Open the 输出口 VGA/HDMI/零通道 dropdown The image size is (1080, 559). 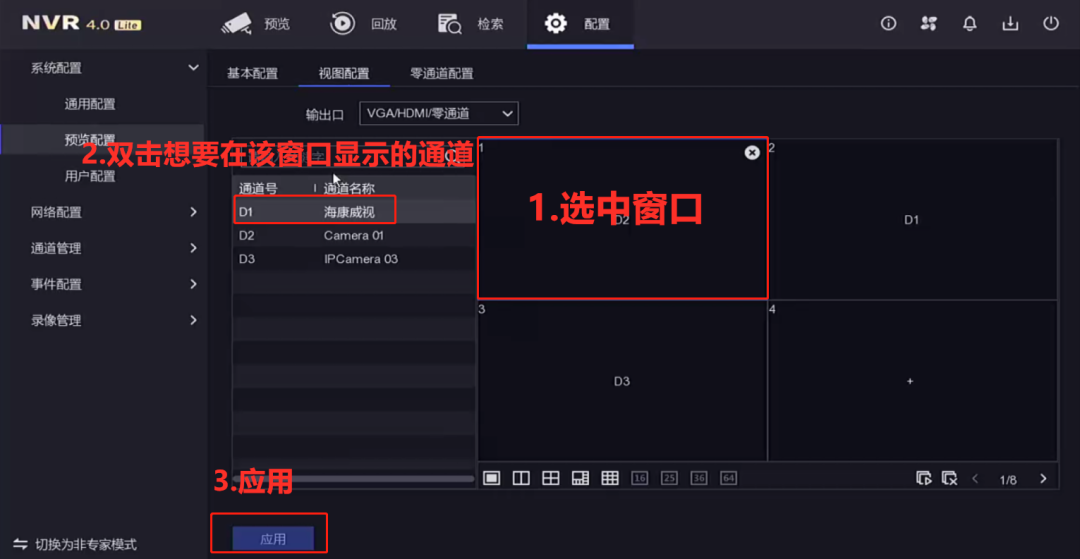point(439,114)
